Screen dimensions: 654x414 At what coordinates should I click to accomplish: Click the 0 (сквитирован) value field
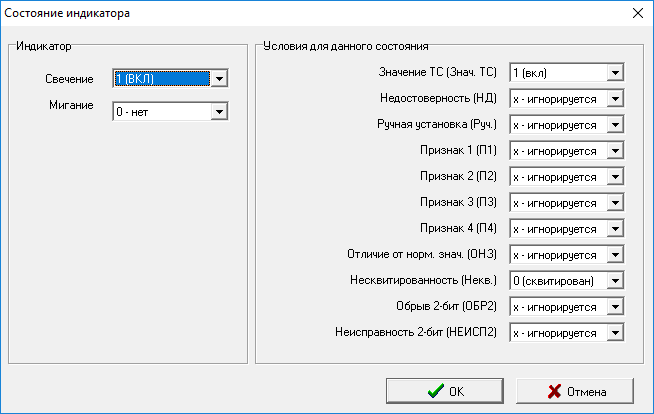coord(557,281)
